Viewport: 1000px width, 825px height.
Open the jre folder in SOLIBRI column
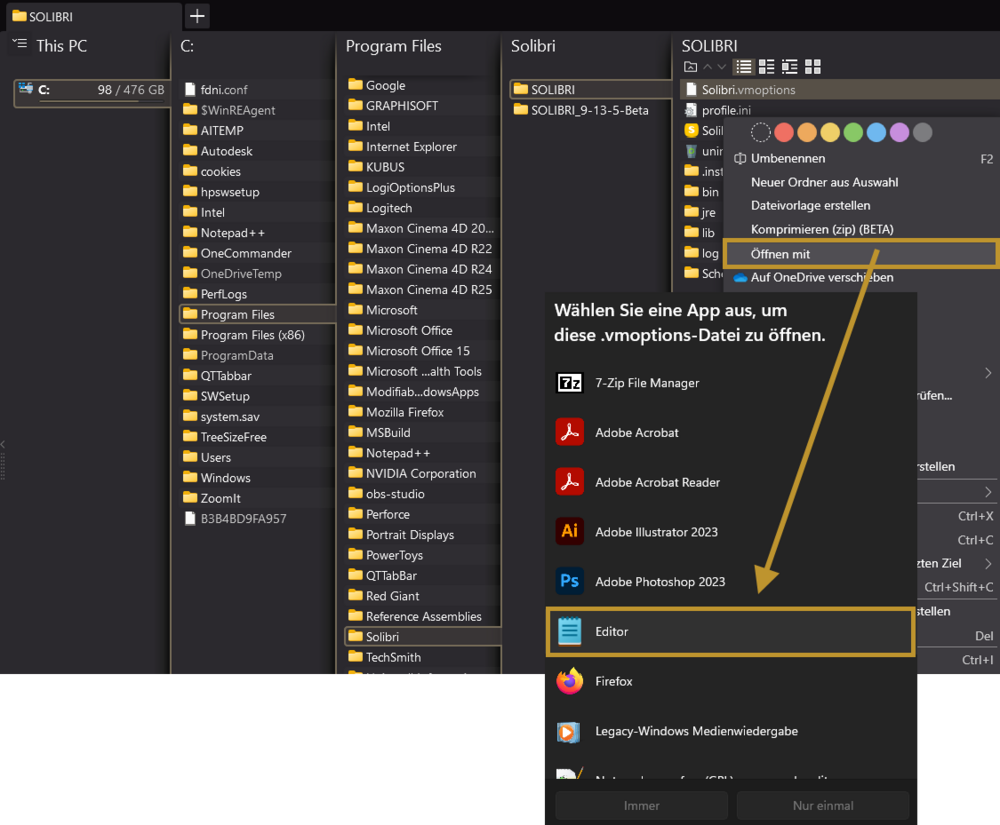point(702,212)
